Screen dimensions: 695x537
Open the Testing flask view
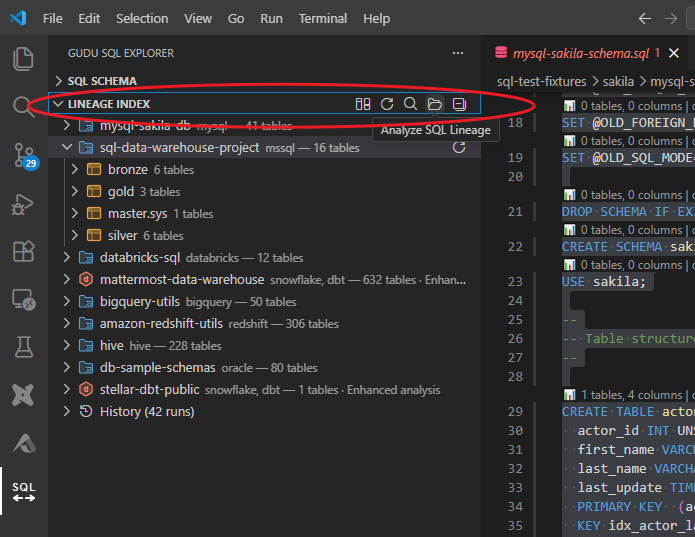(23, 347)
